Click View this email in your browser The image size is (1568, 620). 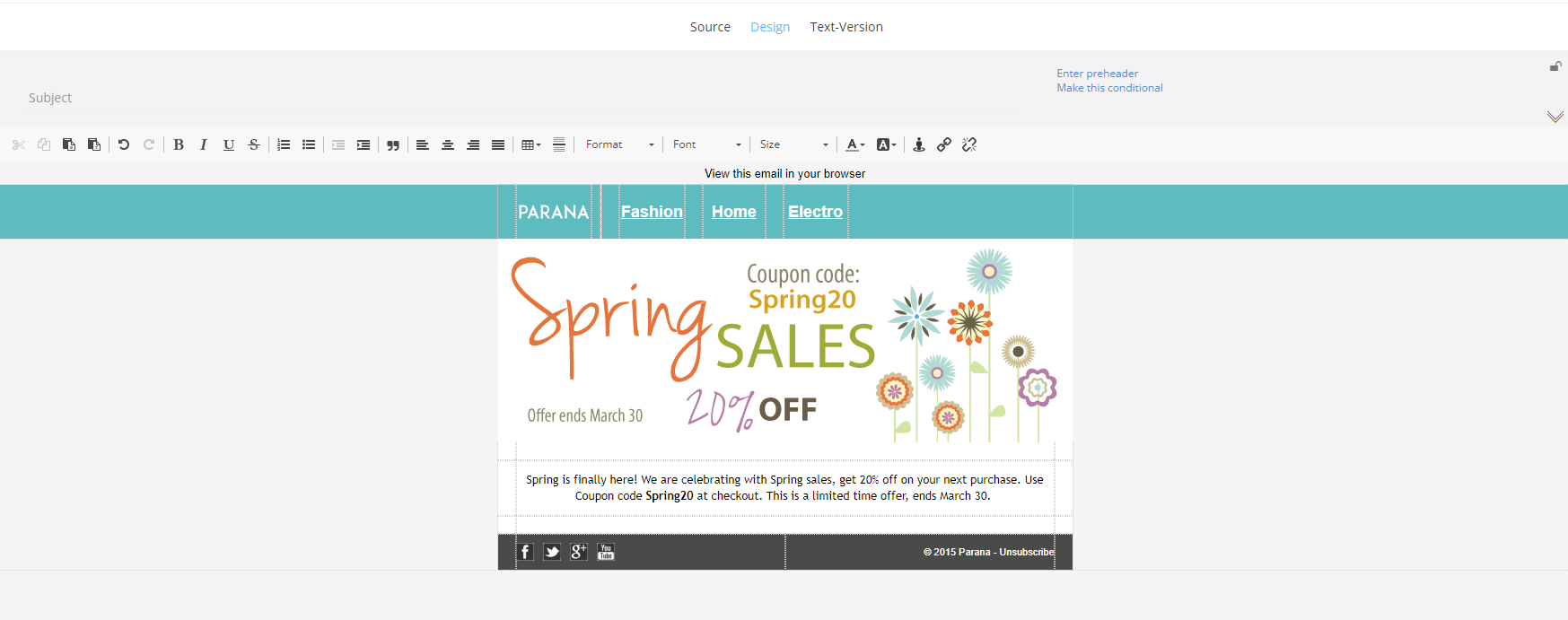[x=784, y=174]
